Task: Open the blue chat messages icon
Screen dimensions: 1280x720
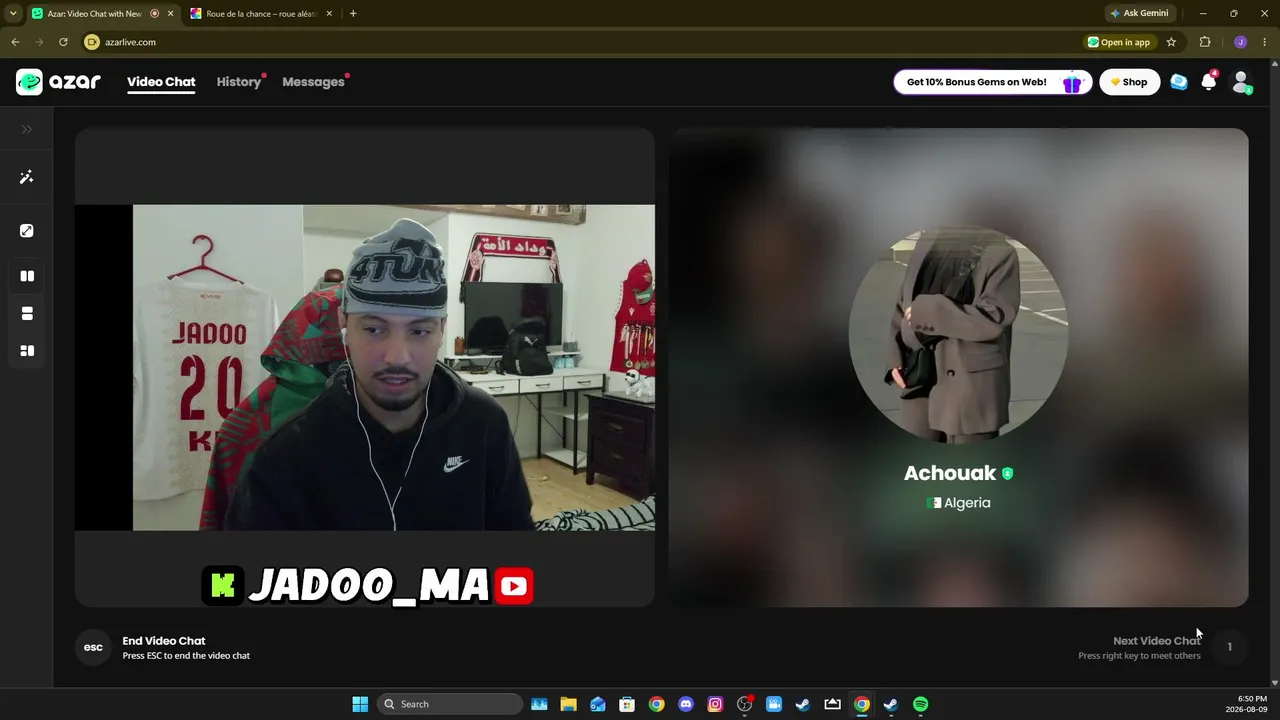Action: click(x=1179, y=82)
